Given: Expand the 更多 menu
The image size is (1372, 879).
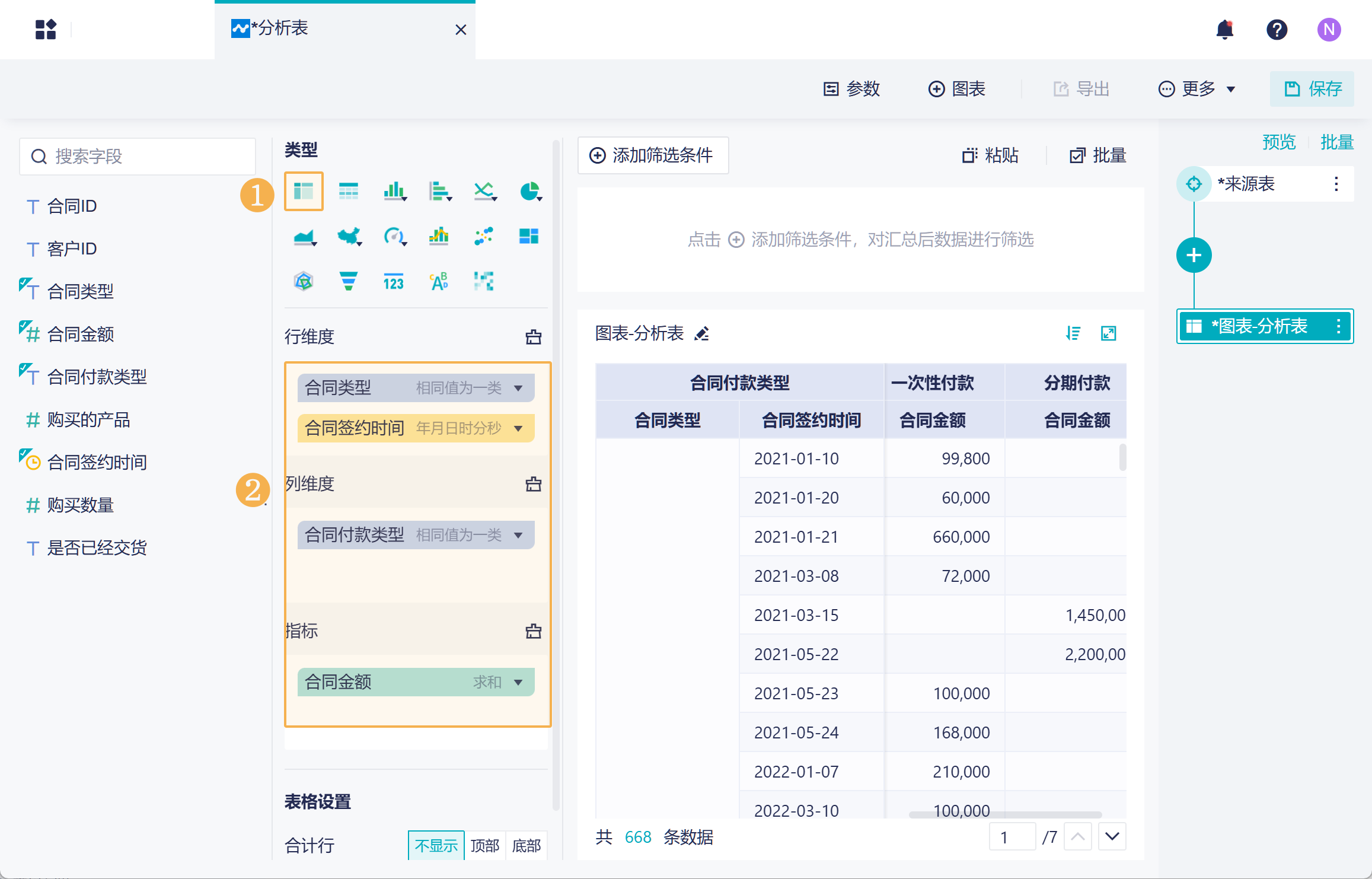Looking at the screenshot, I should click(1198, 89).
